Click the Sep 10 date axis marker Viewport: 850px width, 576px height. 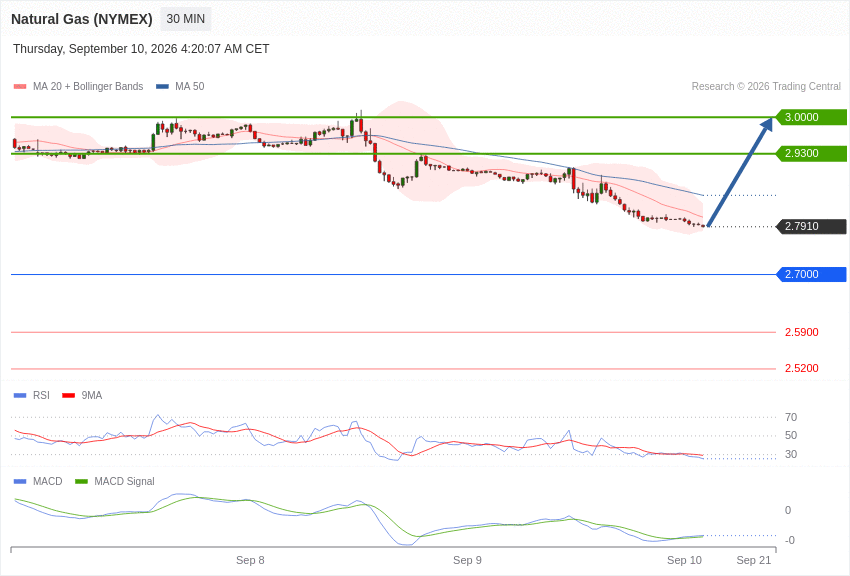684,560
